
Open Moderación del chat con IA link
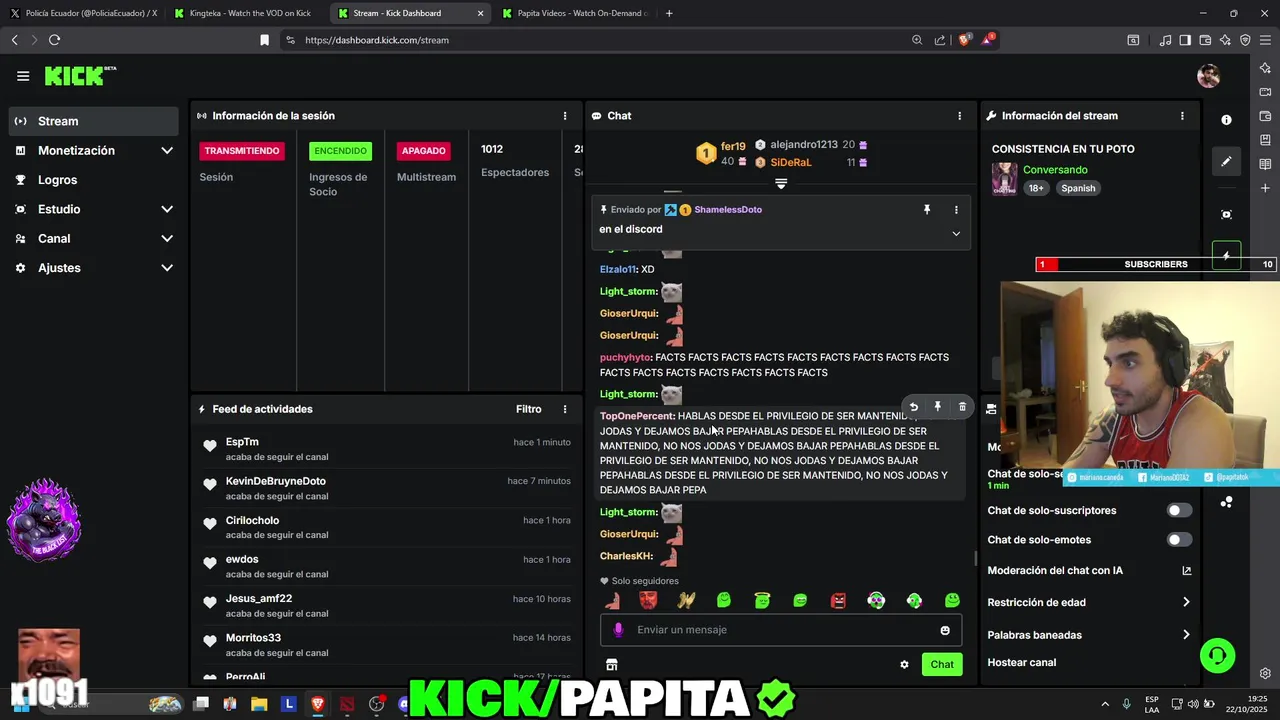point(1089,571)
